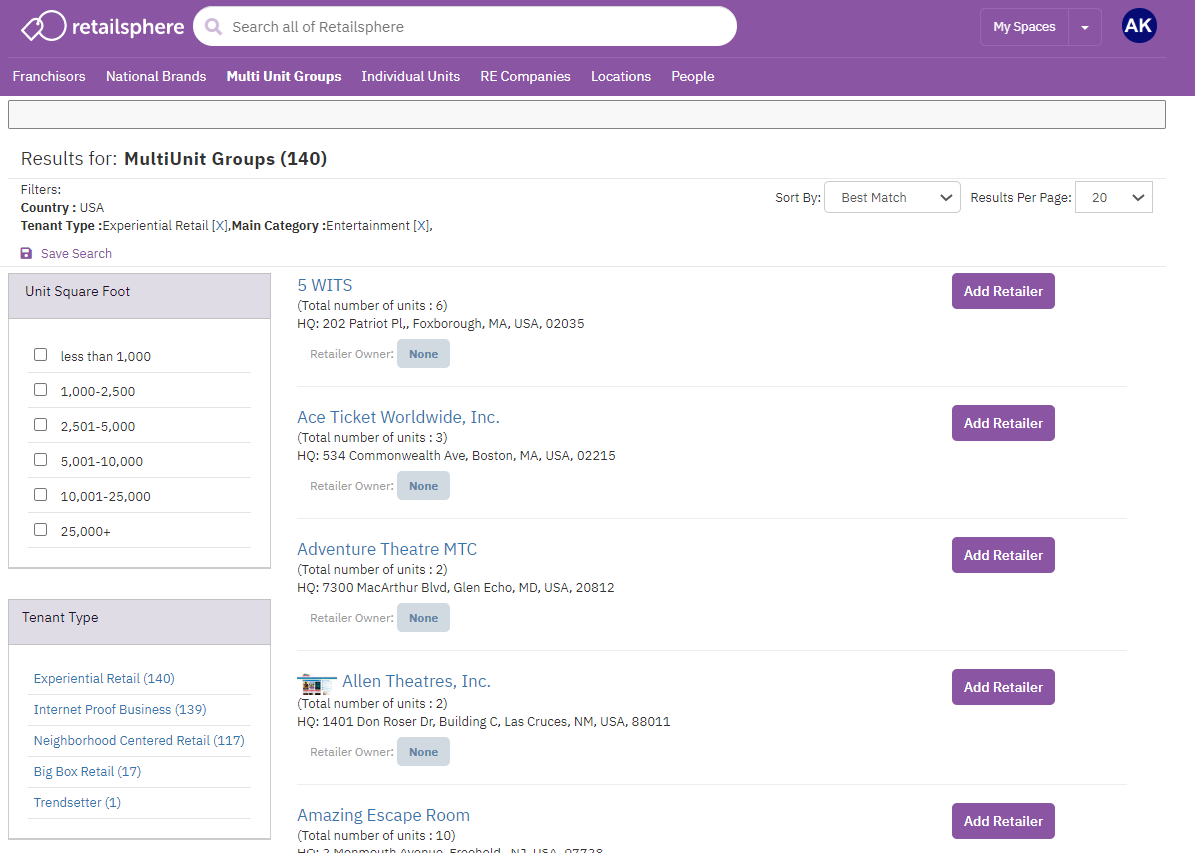
Task: Filter by Big Box Retail (17)
Action: coord(88,771)
